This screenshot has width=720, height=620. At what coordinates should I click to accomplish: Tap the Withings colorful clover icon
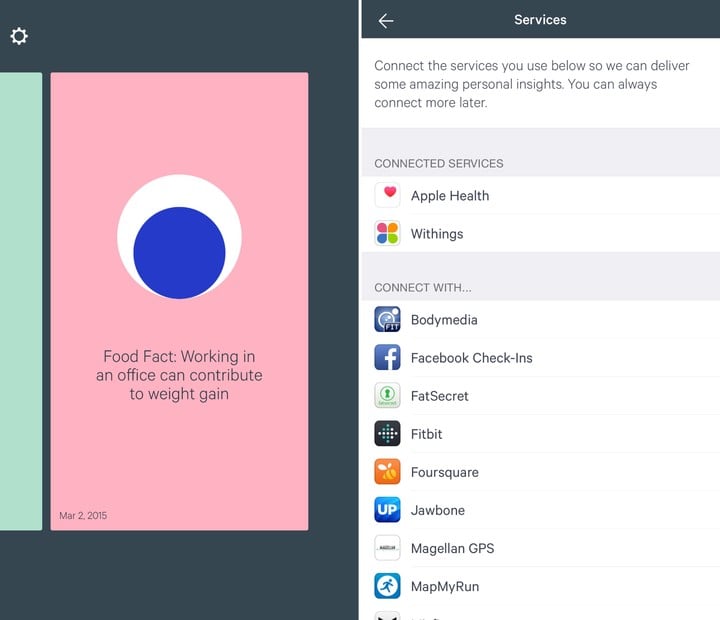[x=387, y=233]
